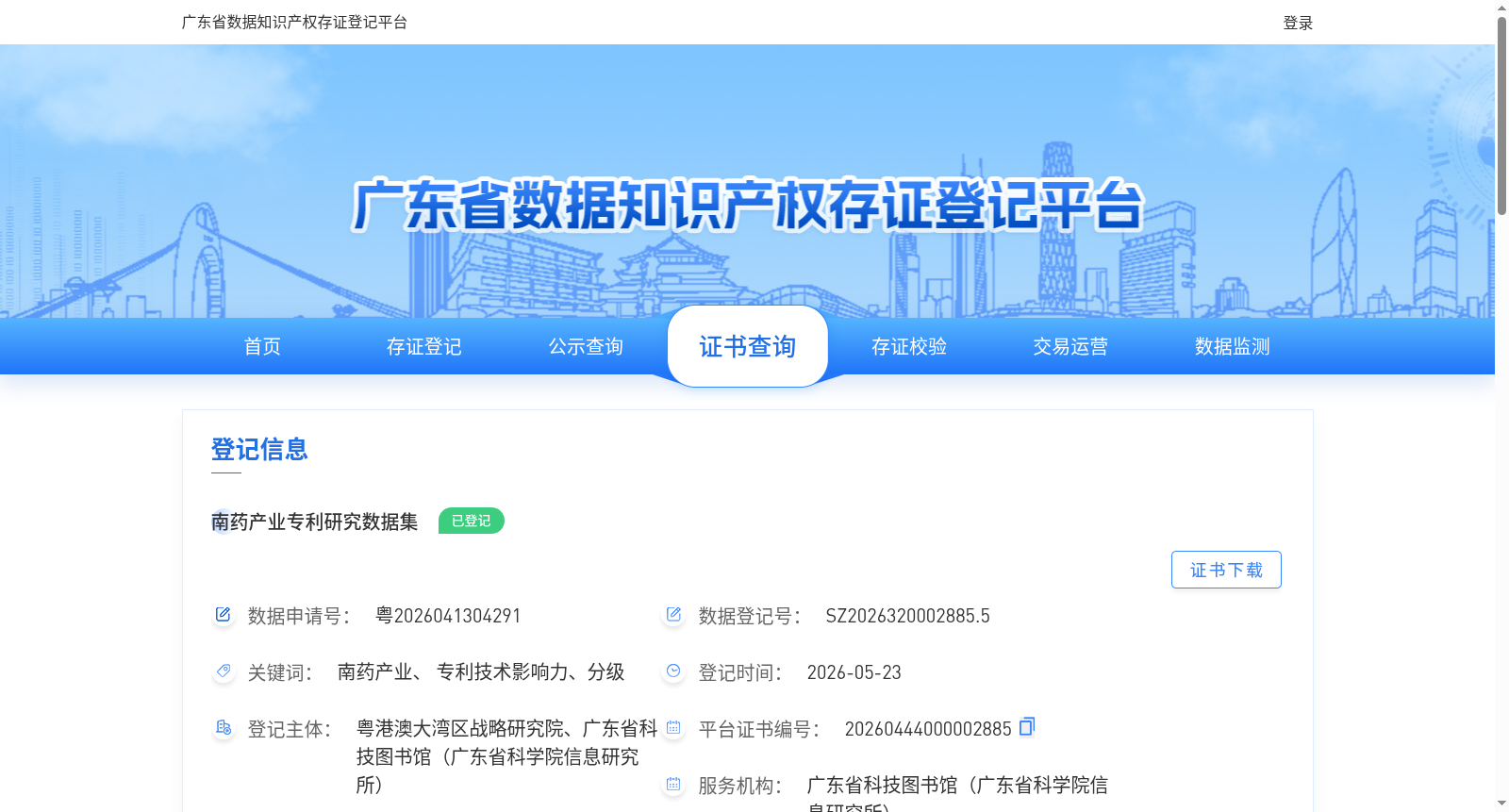The width and height of the screenshot is (1509, 812).
Task: Click the platform name in the top bar
Action: pyautogui.click(x=294, y=23)
